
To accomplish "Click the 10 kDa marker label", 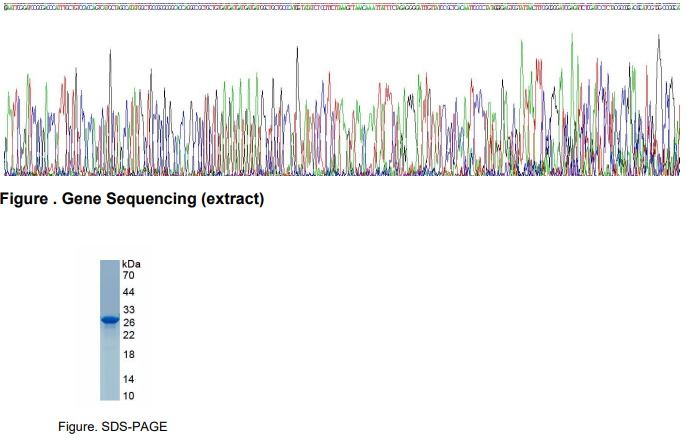I will point(128,395).
